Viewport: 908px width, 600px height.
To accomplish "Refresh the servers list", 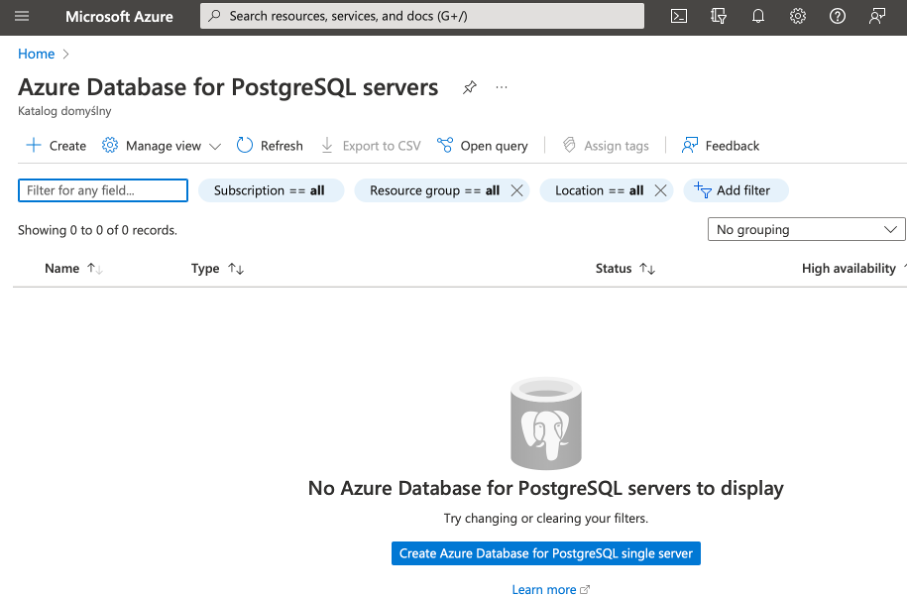I will (x=270, y=145).
